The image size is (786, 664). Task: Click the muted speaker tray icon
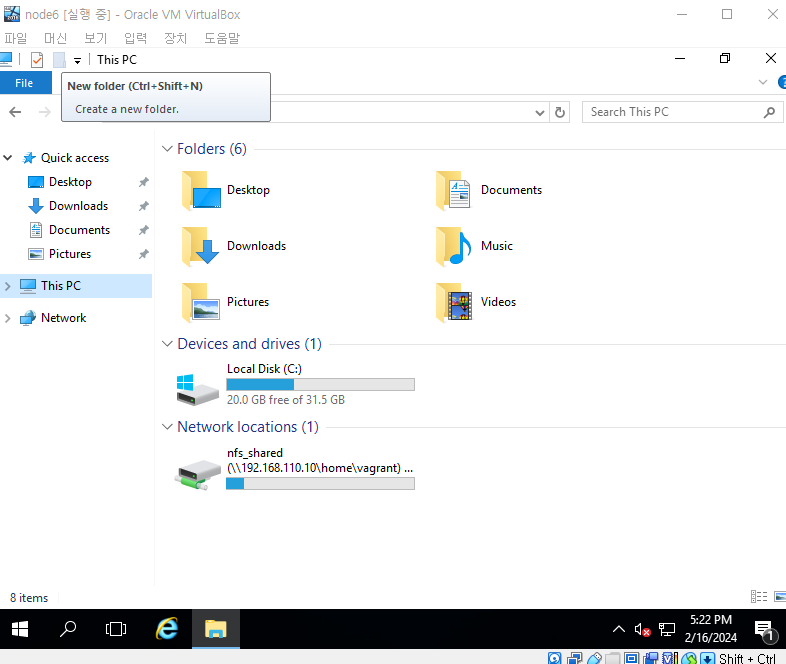coord(642,629)
